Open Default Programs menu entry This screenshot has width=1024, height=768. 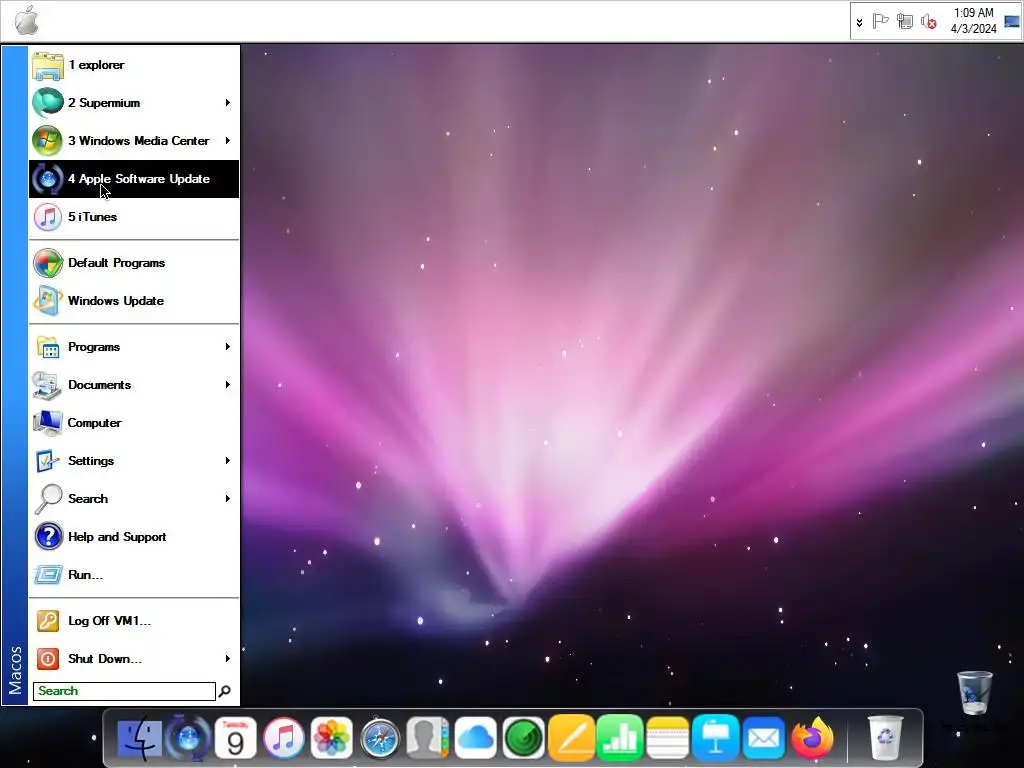coord(134,263)
